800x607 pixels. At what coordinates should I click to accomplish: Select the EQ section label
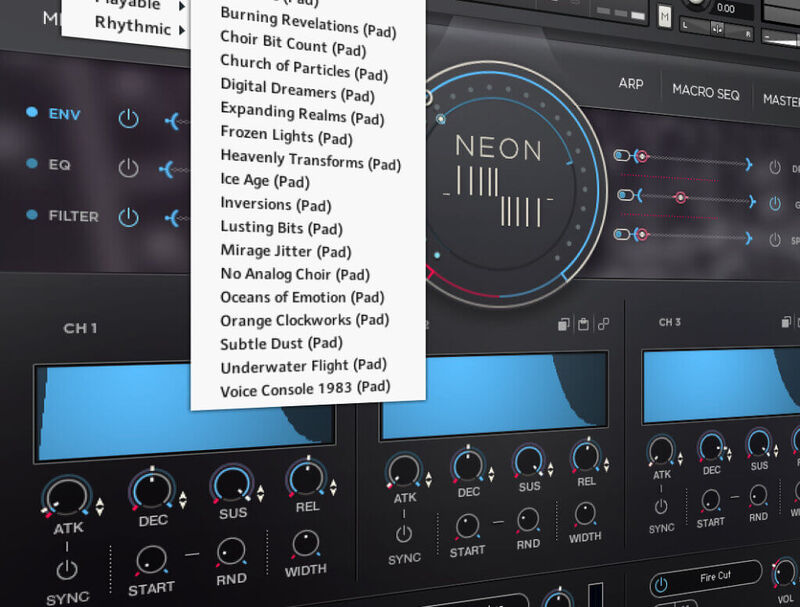point(59,165)
